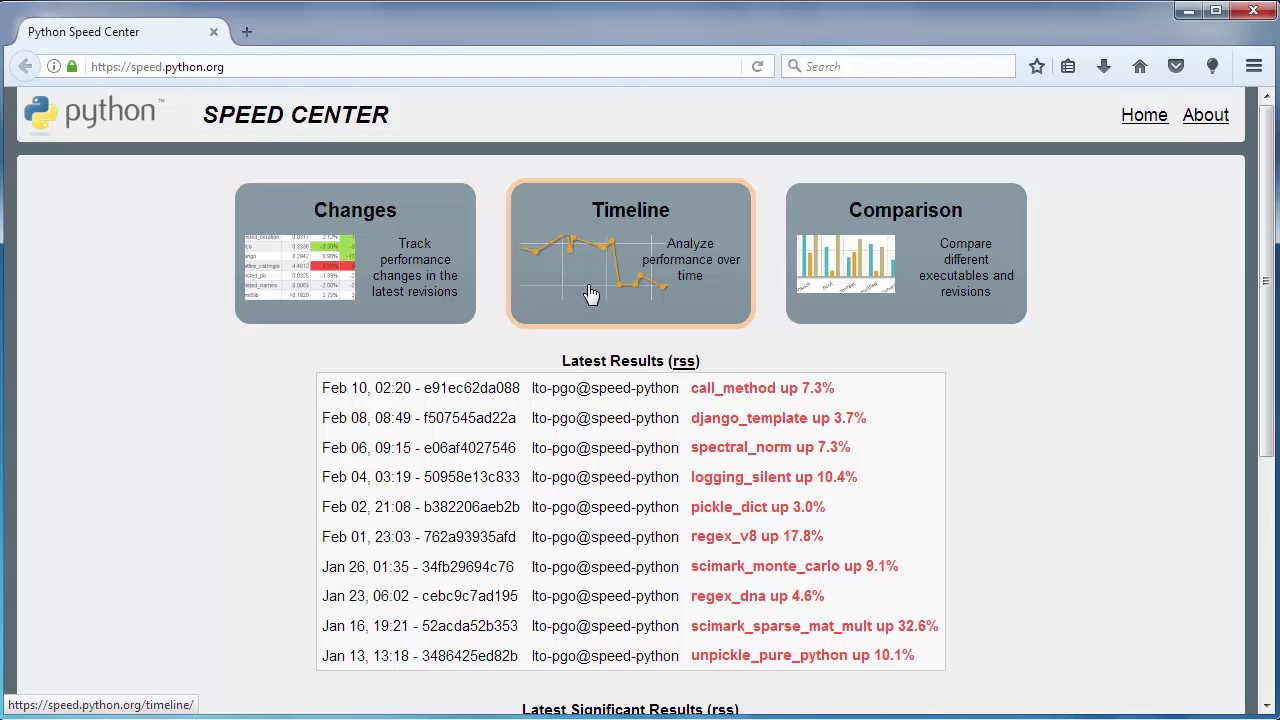Viewport: 1280px width, 720px height.
Task: Click revision e06af4027546 date text
Action: tap(419, 447)
